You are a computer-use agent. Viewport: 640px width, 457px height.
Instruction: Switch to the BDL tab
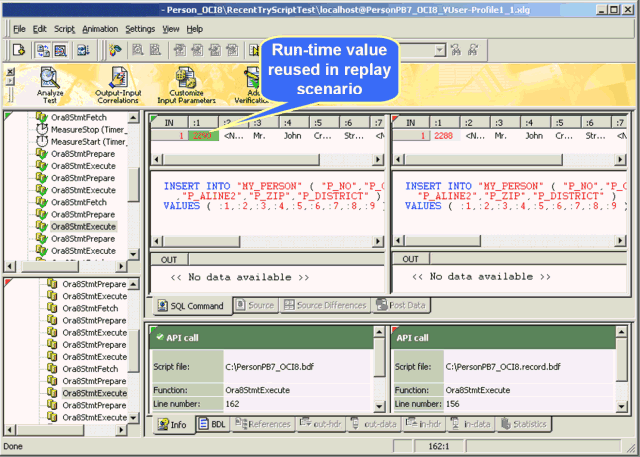tap(211, 424)
